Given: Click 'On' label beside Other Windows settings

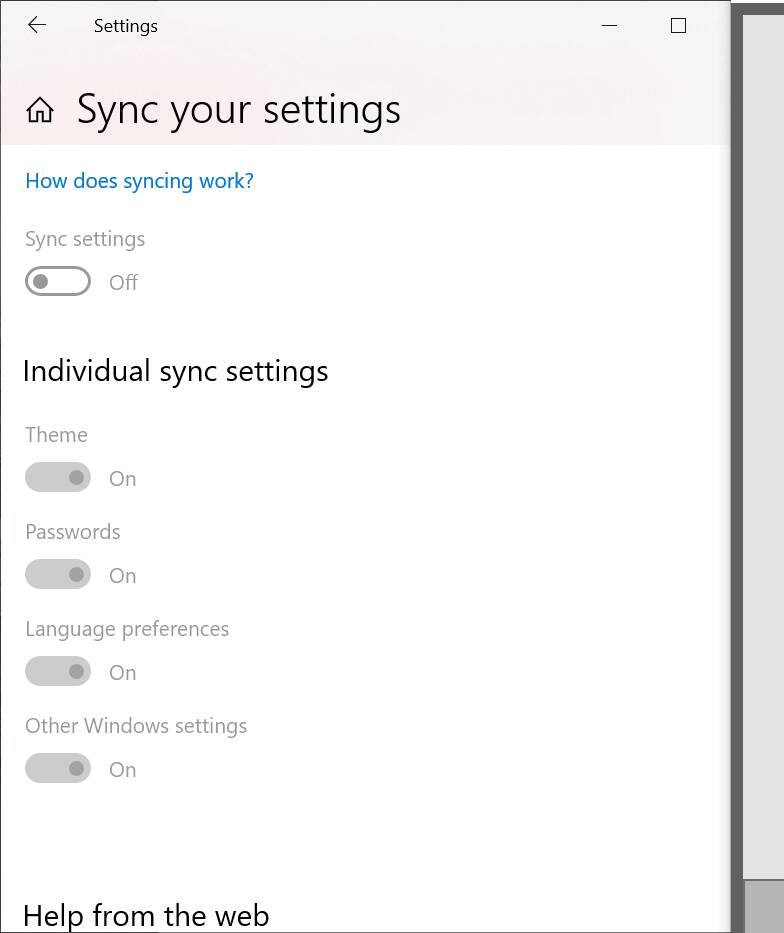Looking at the screenshot, I should (123, 770).
